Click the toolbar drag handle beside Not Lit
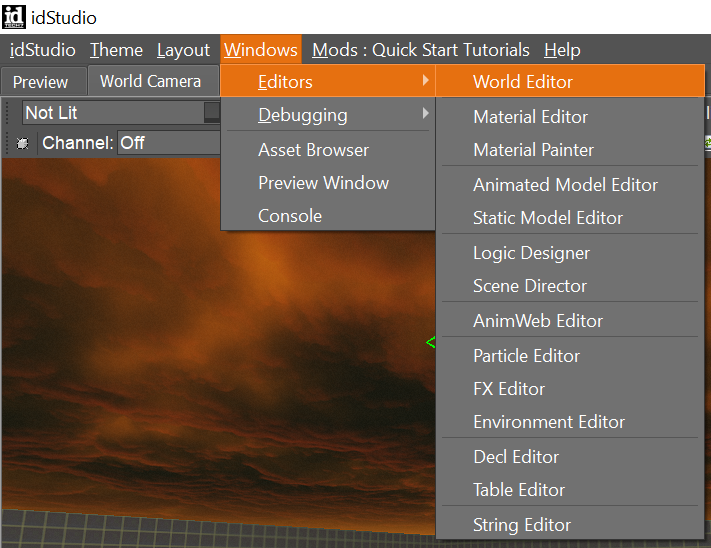The width and height of the screenshot is (711, 548). tap(8, 112)
